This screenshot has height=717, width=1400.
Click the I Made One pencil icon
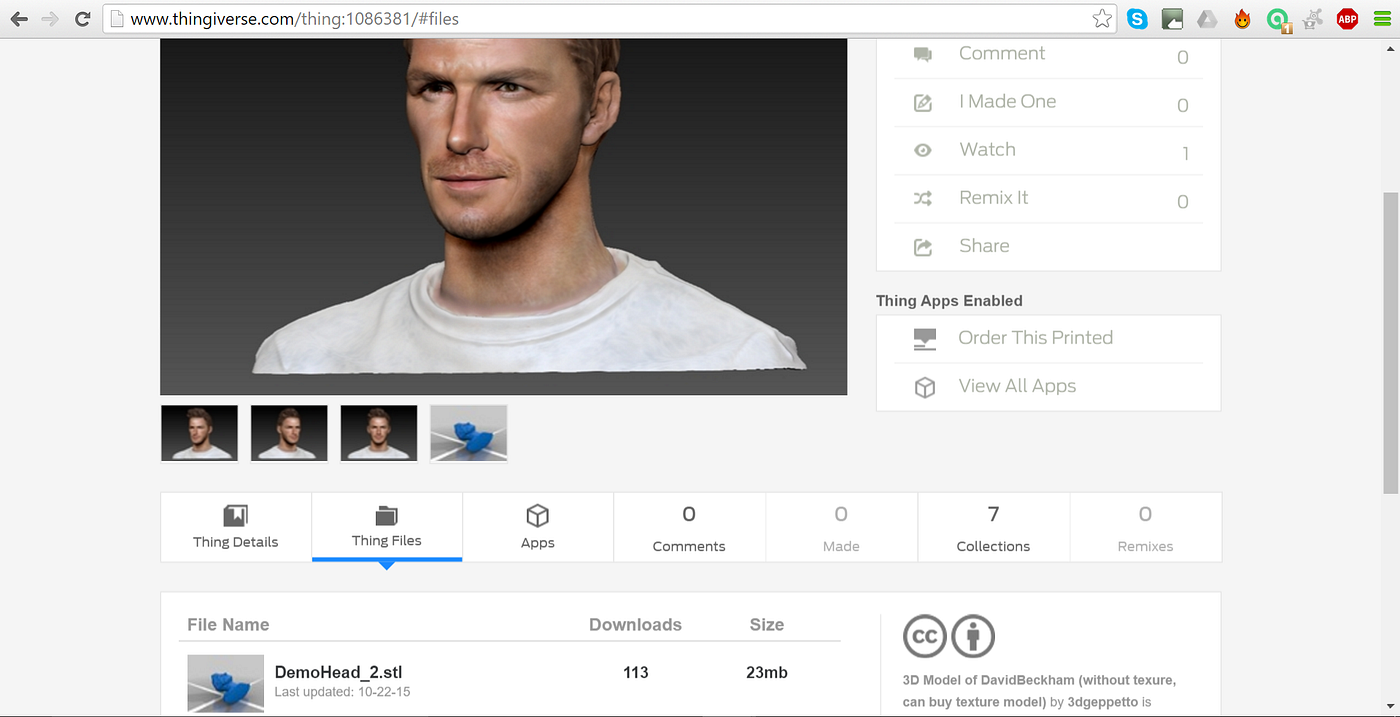pyautogui.click(x=923, y=102)
